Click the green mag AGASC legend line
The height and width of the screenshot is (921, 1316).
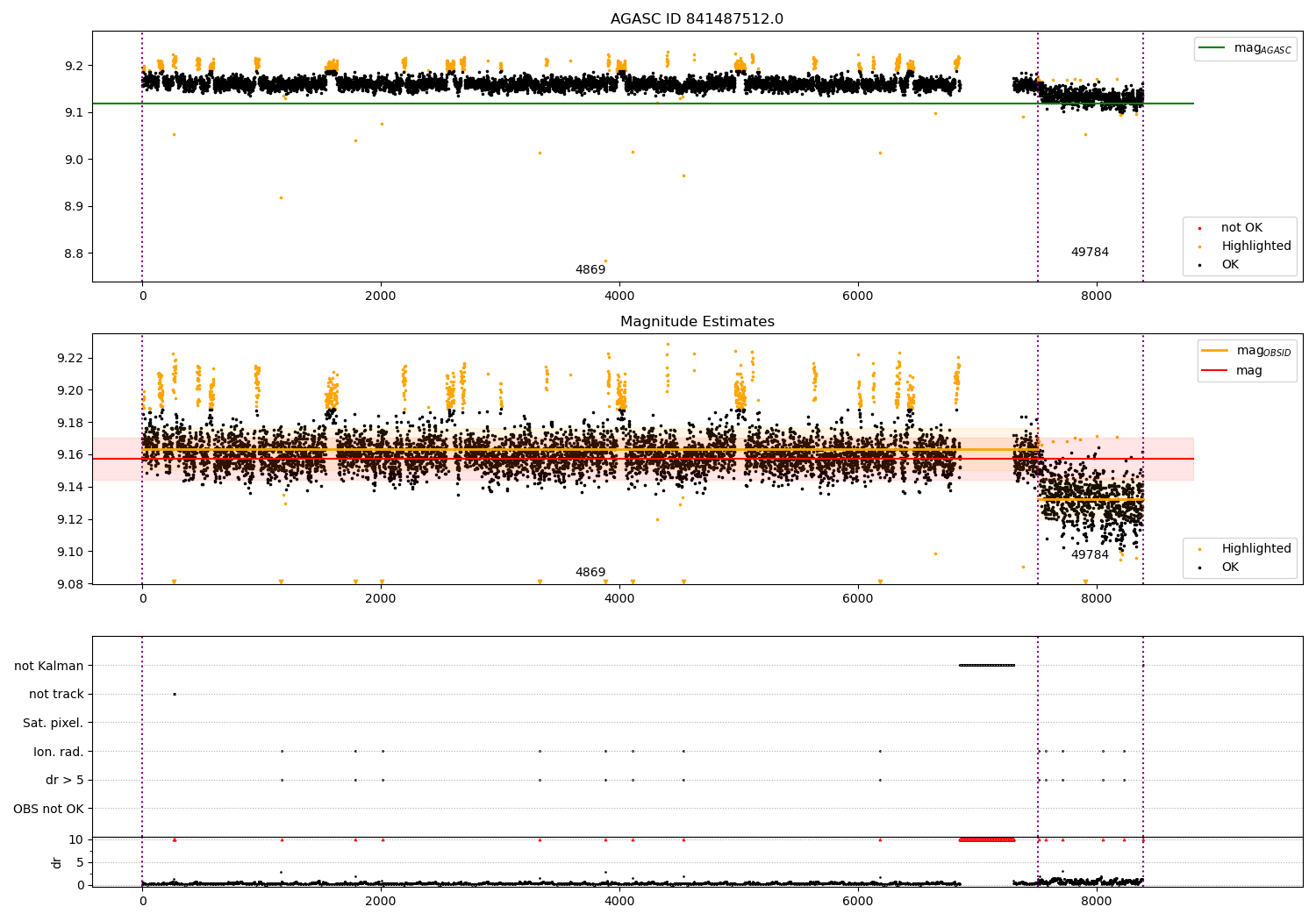click(1212, 48)
